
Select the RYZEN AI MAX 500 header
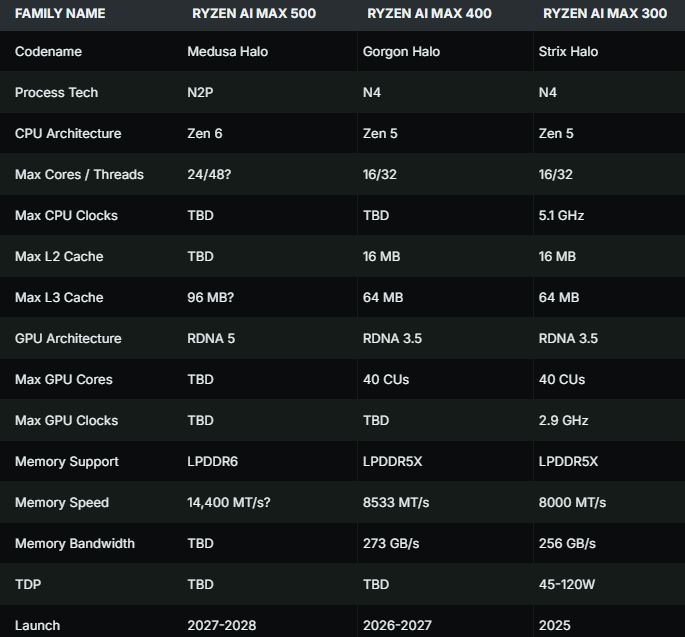[x=254, y=14]
